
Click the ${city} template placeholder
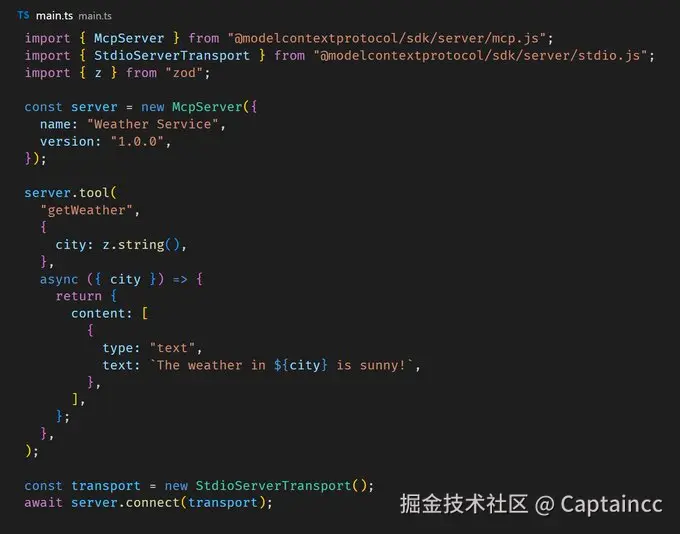[301, 365]
